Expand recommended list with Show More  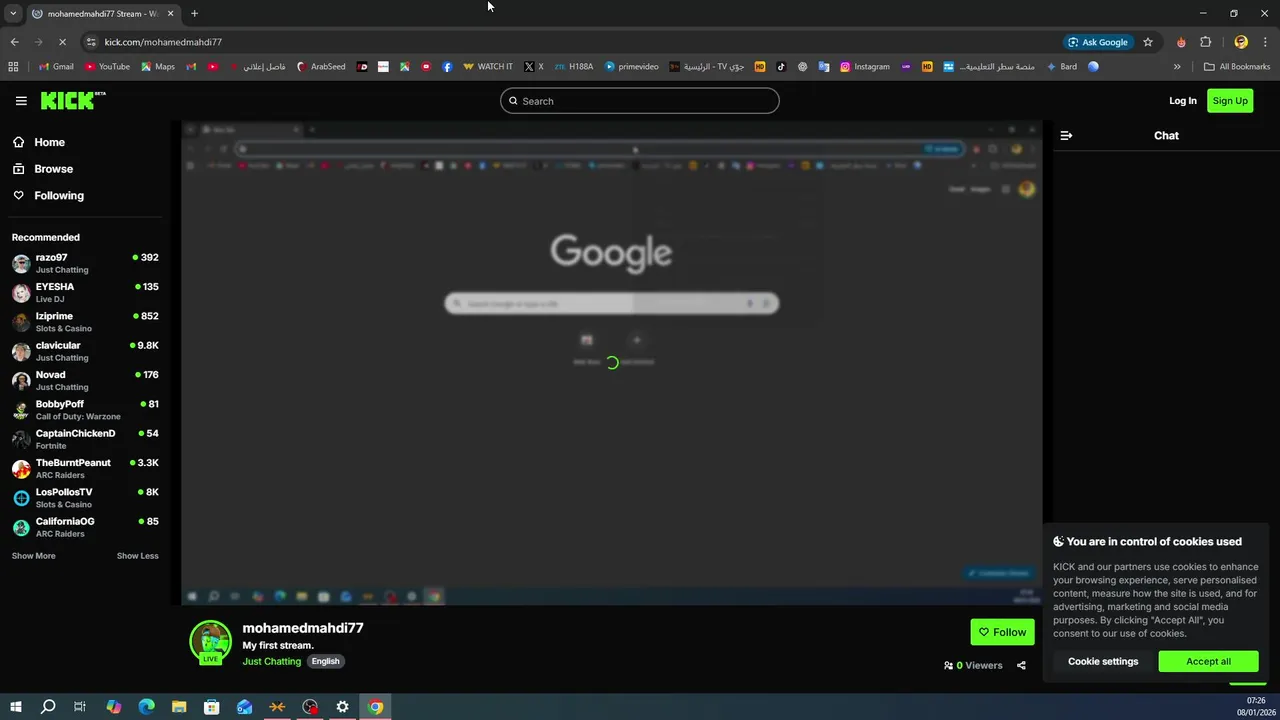click(x=34, y=556)
